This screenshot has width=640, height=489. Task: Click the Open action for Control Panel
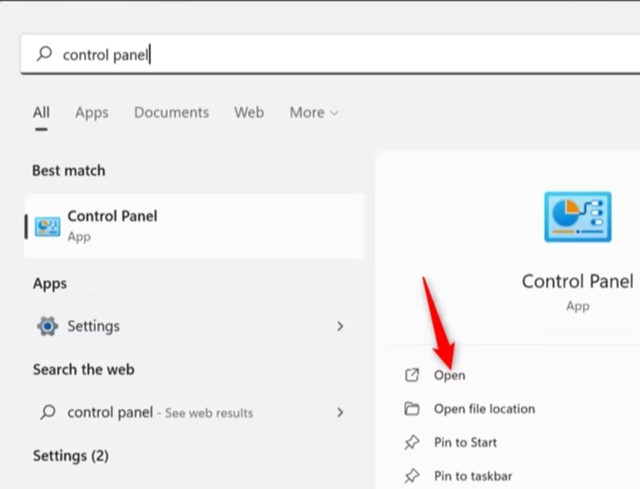click(449, 375)
